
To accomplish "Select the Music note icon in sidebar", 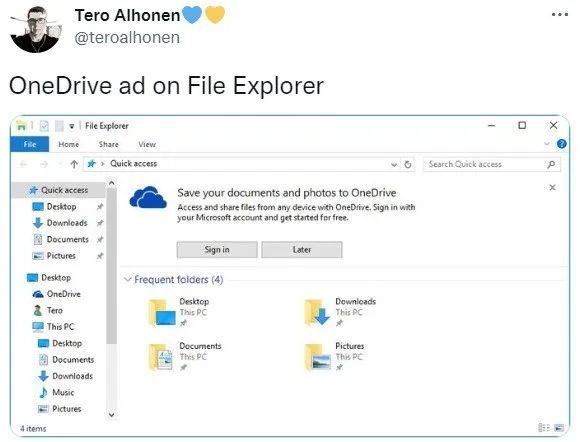I will pos(44,393).
